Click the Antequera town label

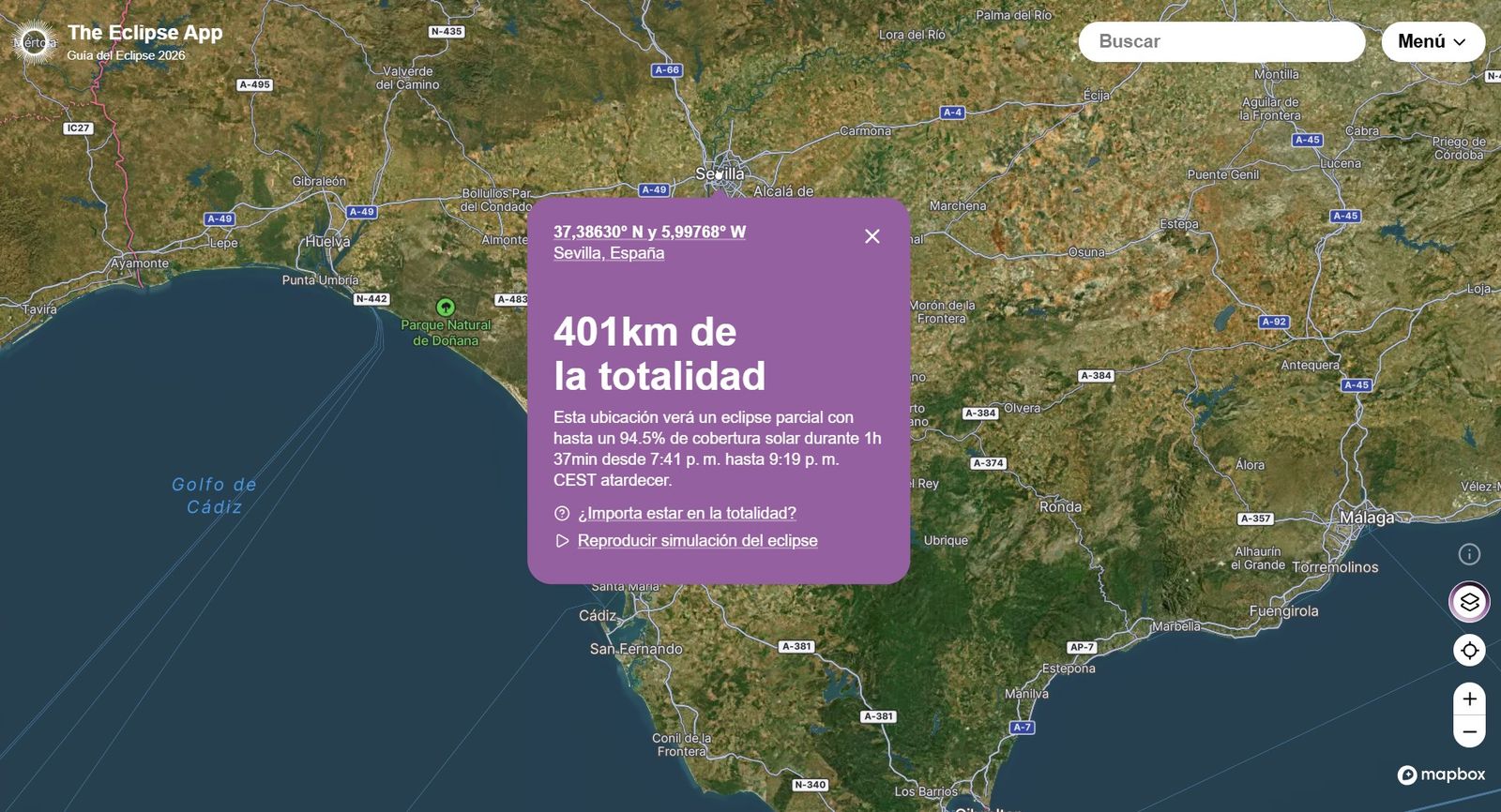pos(1311,365)
